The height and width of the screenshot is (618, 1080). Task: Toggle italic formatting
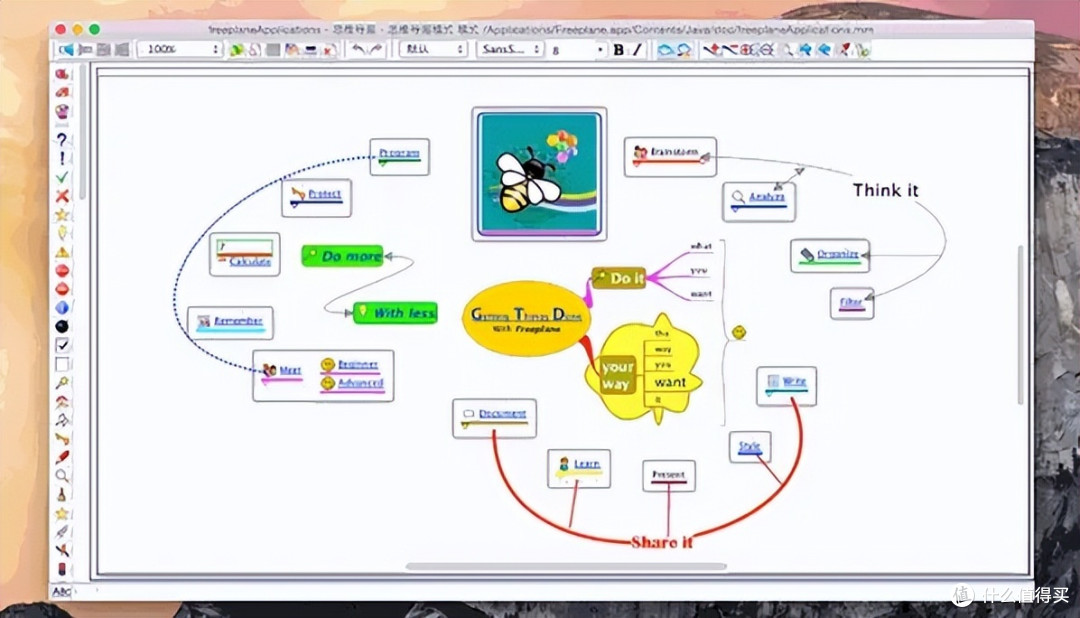tap(637, 50)
